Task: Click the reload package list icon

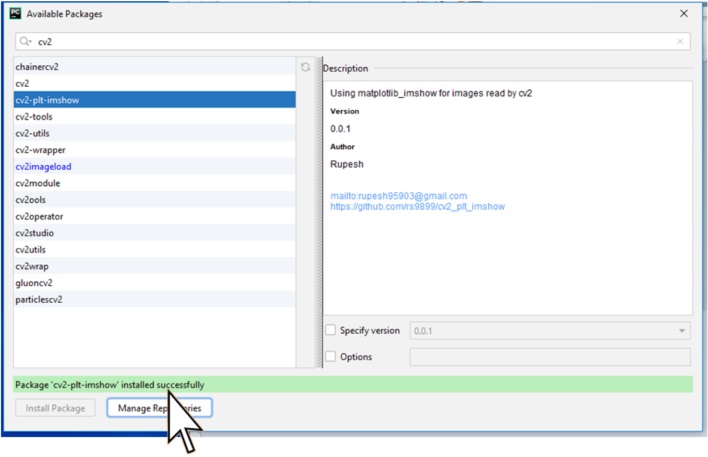Action: 306,67
